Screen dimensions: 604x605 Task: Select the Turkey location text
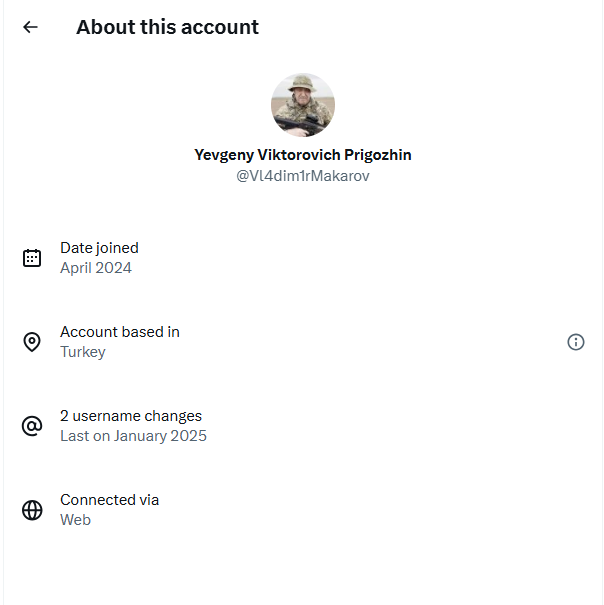(82, 352)
